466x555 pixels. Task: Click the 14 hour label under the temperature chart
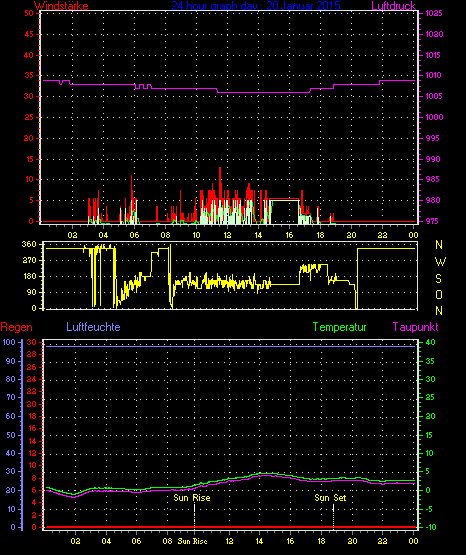point(259,541)
